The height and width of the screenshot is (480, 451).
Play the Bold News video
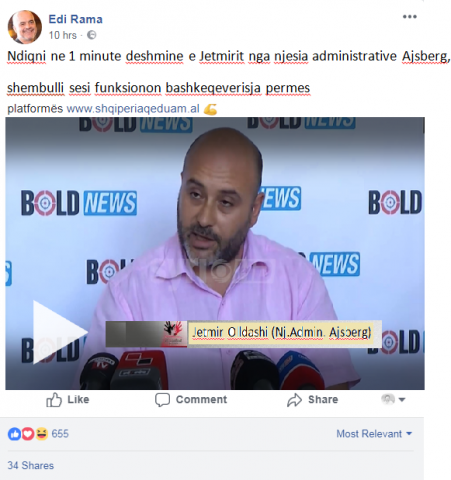click(x=59, y=332)
